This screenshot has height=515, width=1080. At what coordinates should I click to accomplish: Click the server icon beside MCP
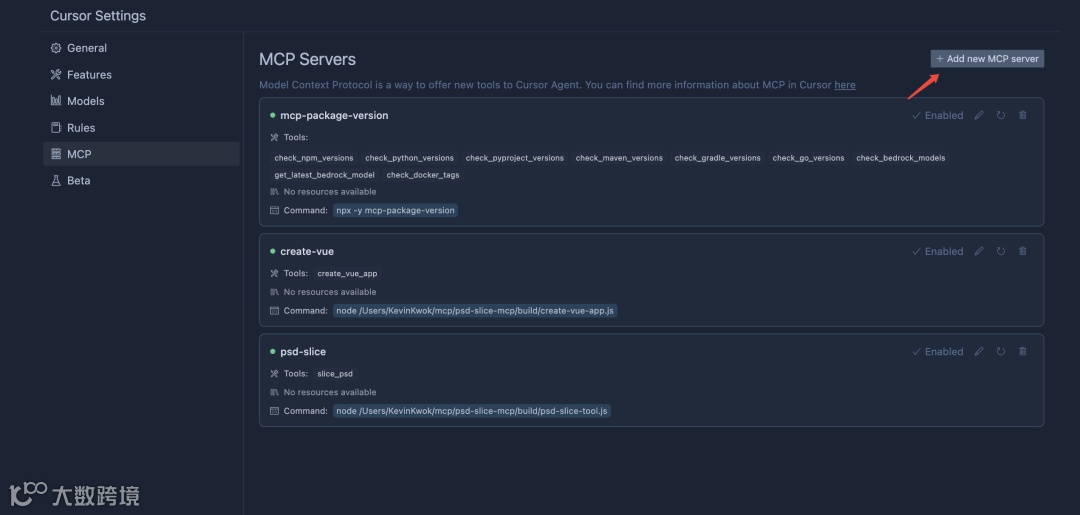point(56,154)
